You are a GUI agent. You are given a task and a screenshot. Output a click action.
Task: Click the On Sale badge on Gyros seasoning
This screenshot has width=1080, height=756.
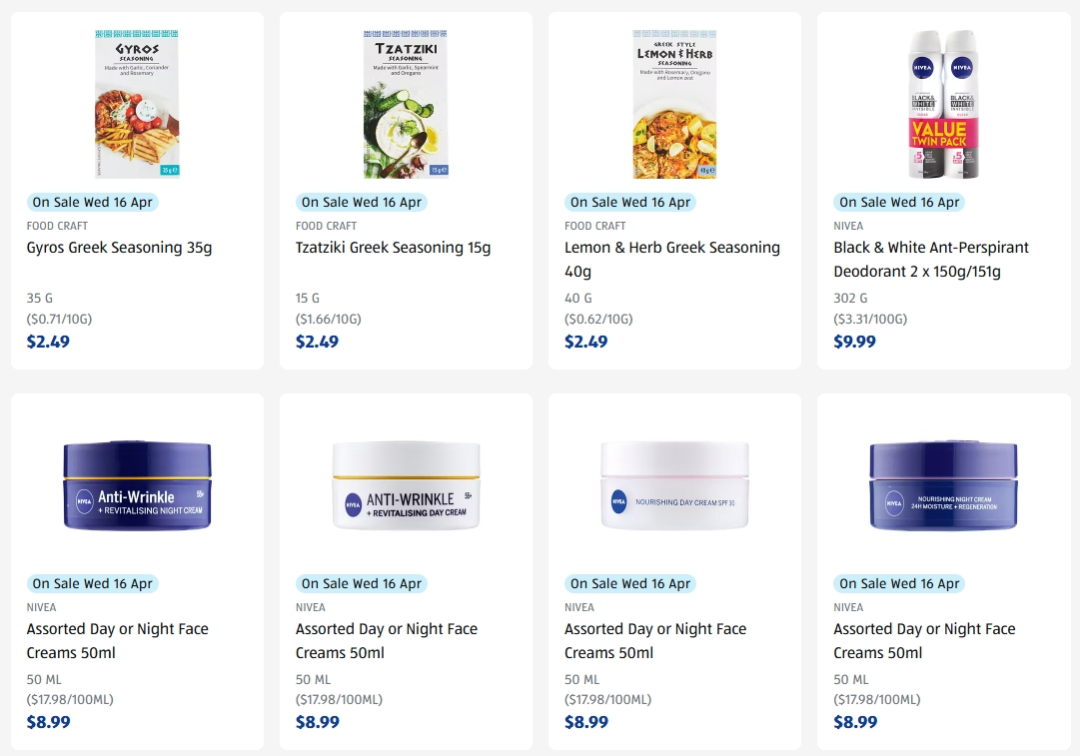[x=92, y=202]
